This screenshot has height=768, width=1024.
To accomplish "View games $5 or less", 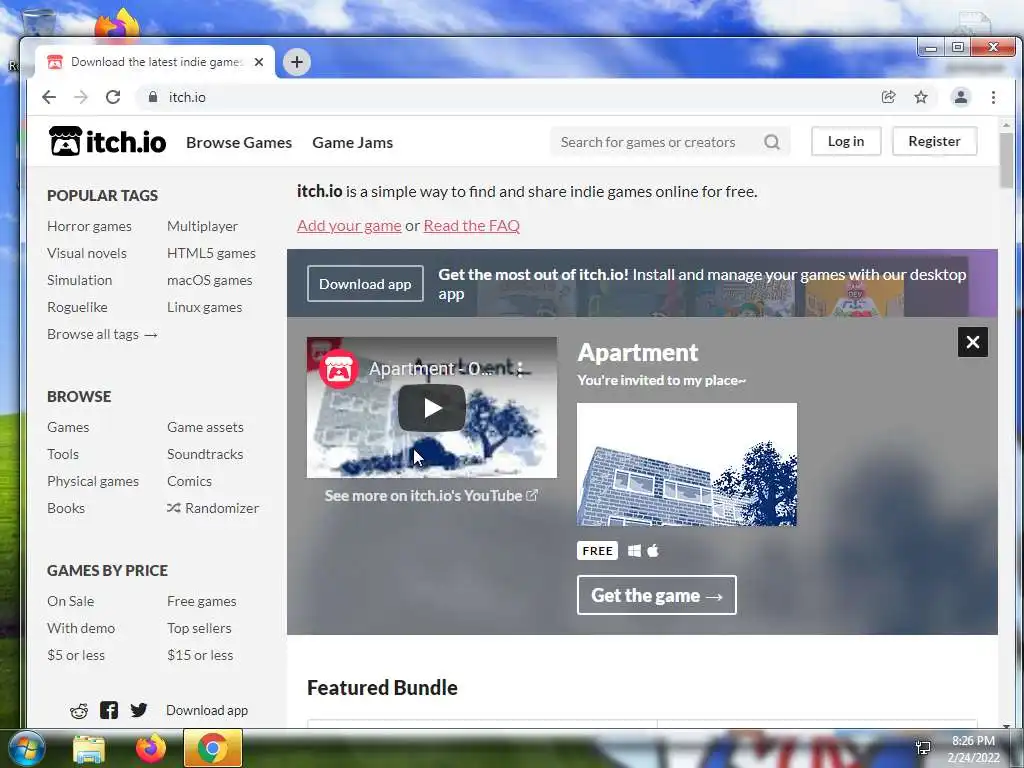I will 76,655.
